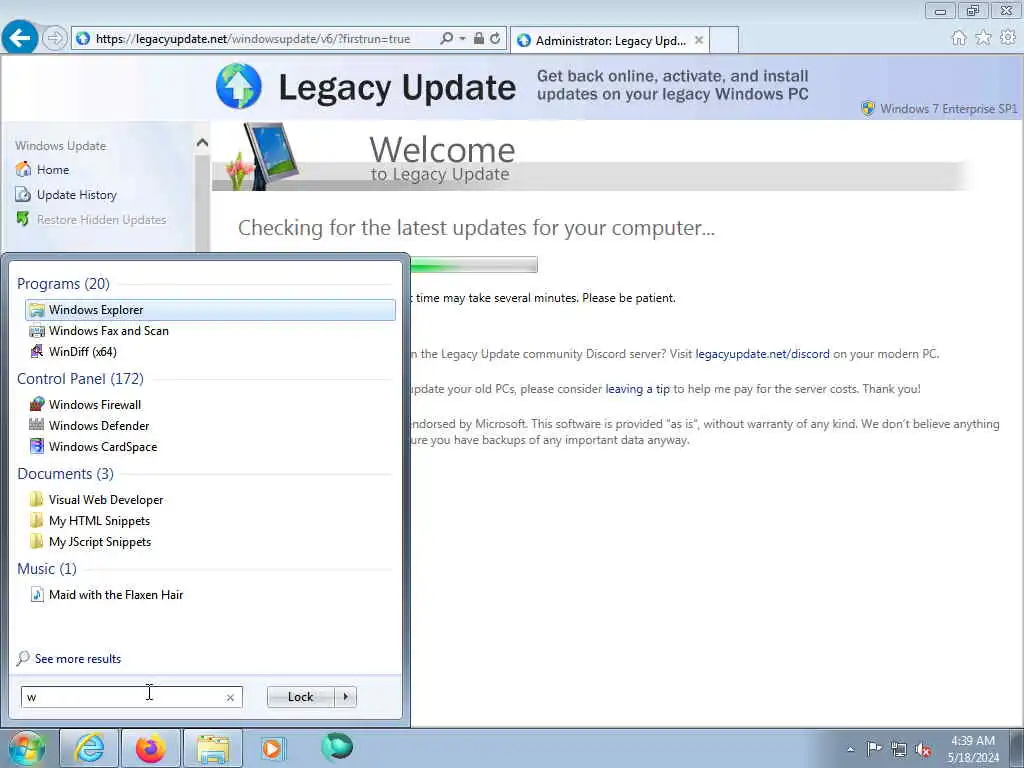Click the Windows Start orb
Image resolution: width=1024 pixels, height=768 pixels.
26,749
